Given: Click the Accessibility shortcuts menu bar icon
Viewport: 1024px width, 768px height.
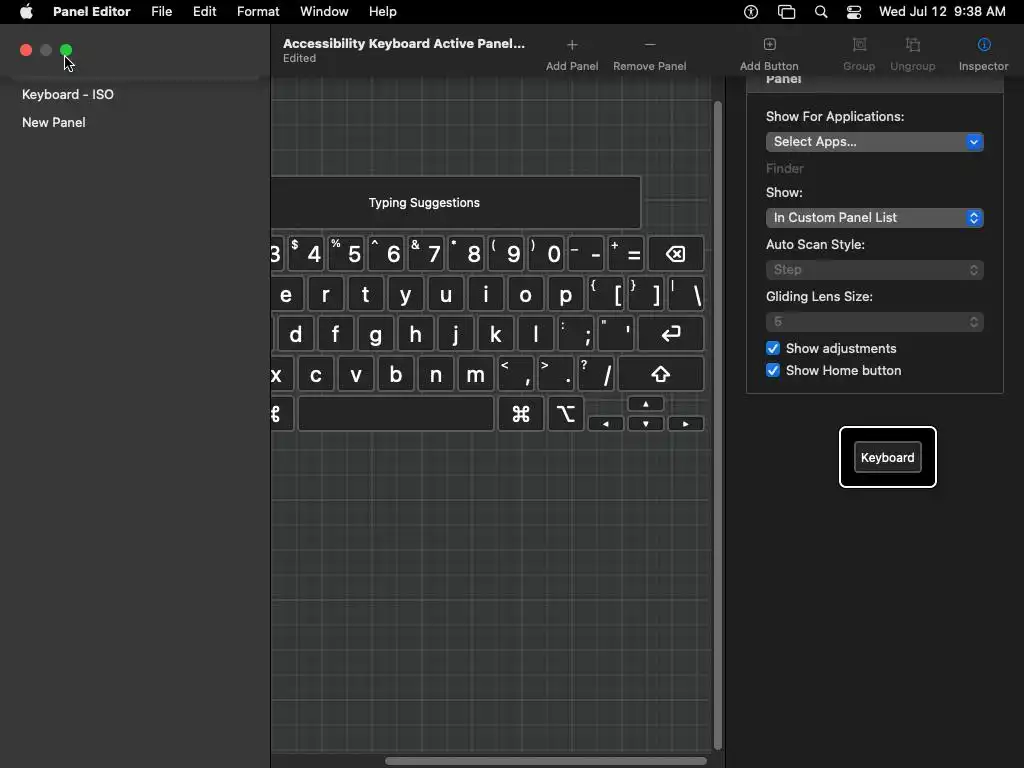Looking at the screenshot, I should click(x=751, y=12).
